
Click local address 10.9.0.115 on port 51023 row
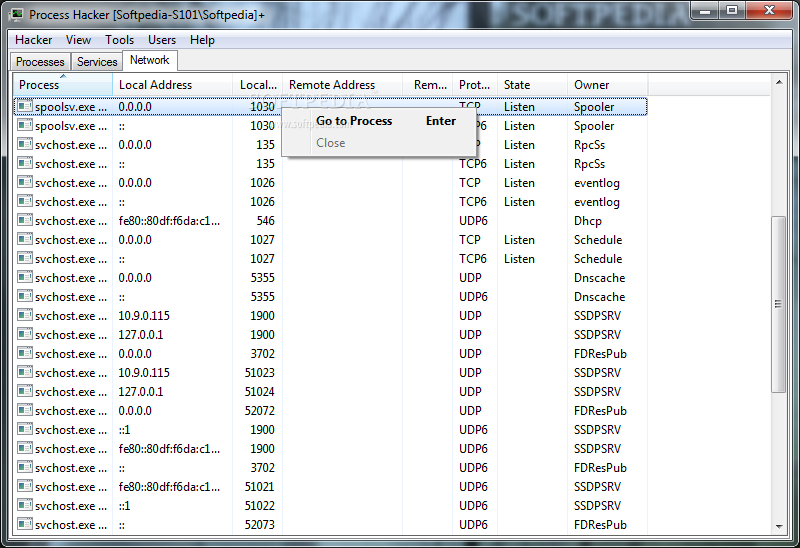point(144,373)
